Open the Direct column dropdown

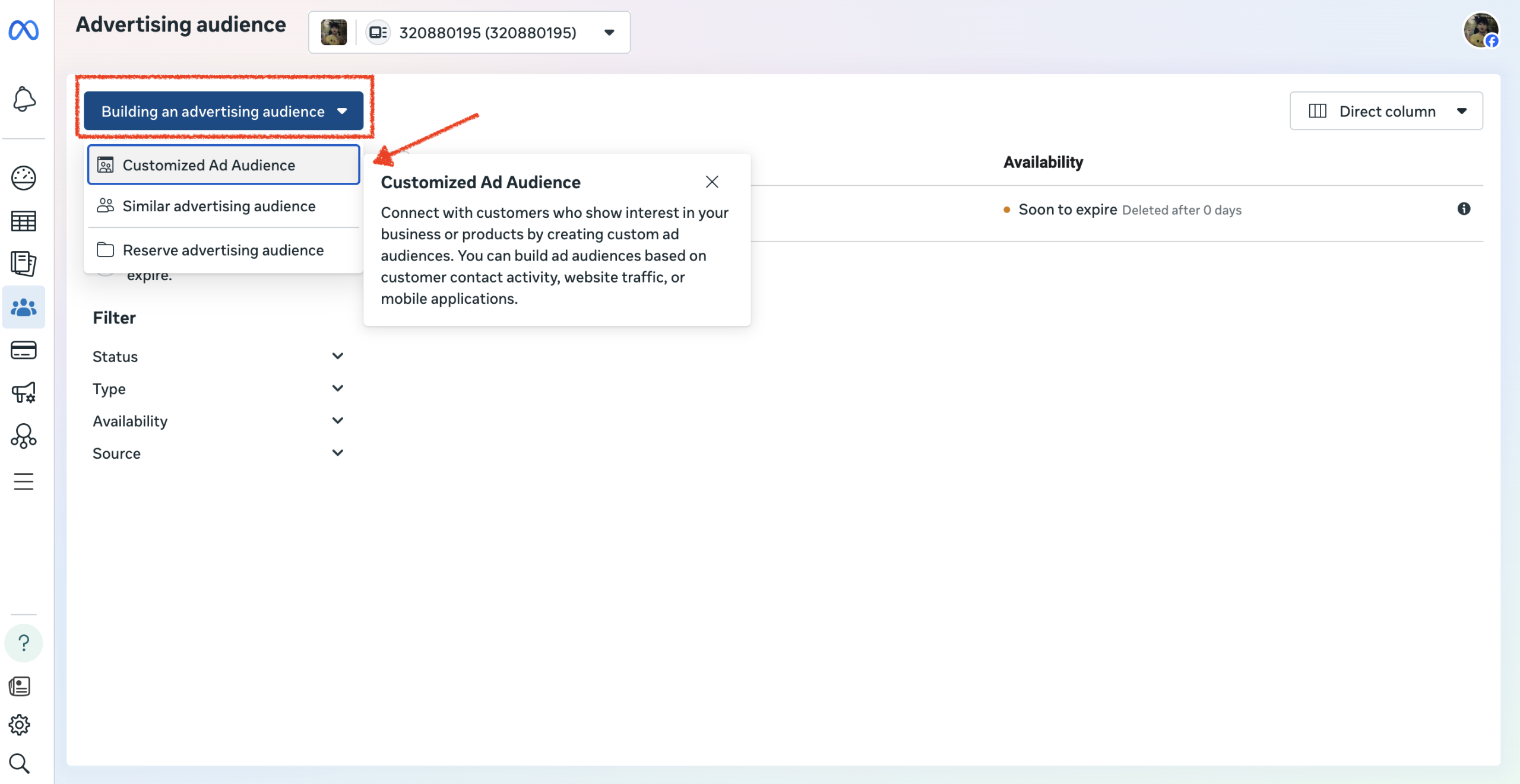(1386, 111)
